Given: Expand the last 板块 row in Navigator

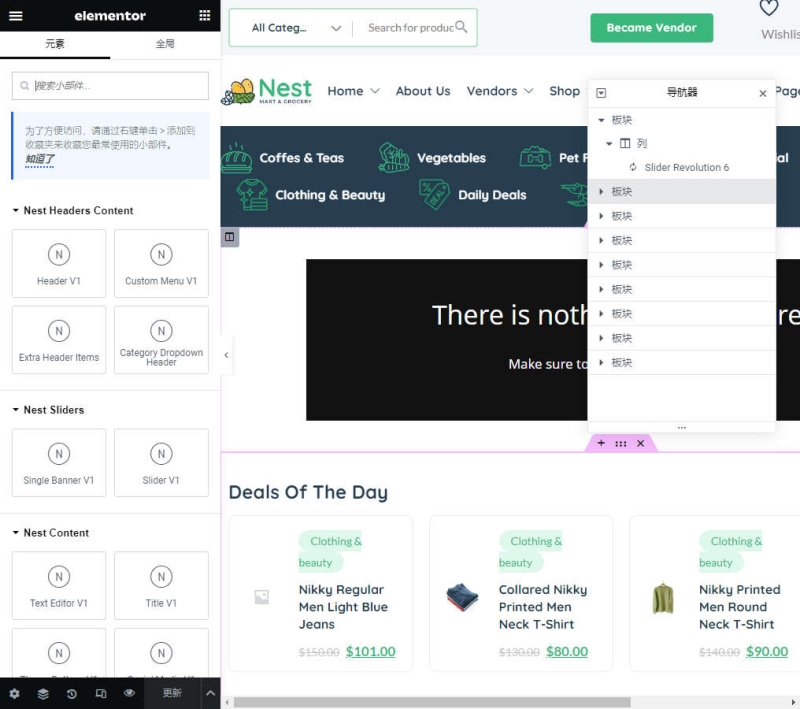Looking at the screenshot, I should point(601,363).
